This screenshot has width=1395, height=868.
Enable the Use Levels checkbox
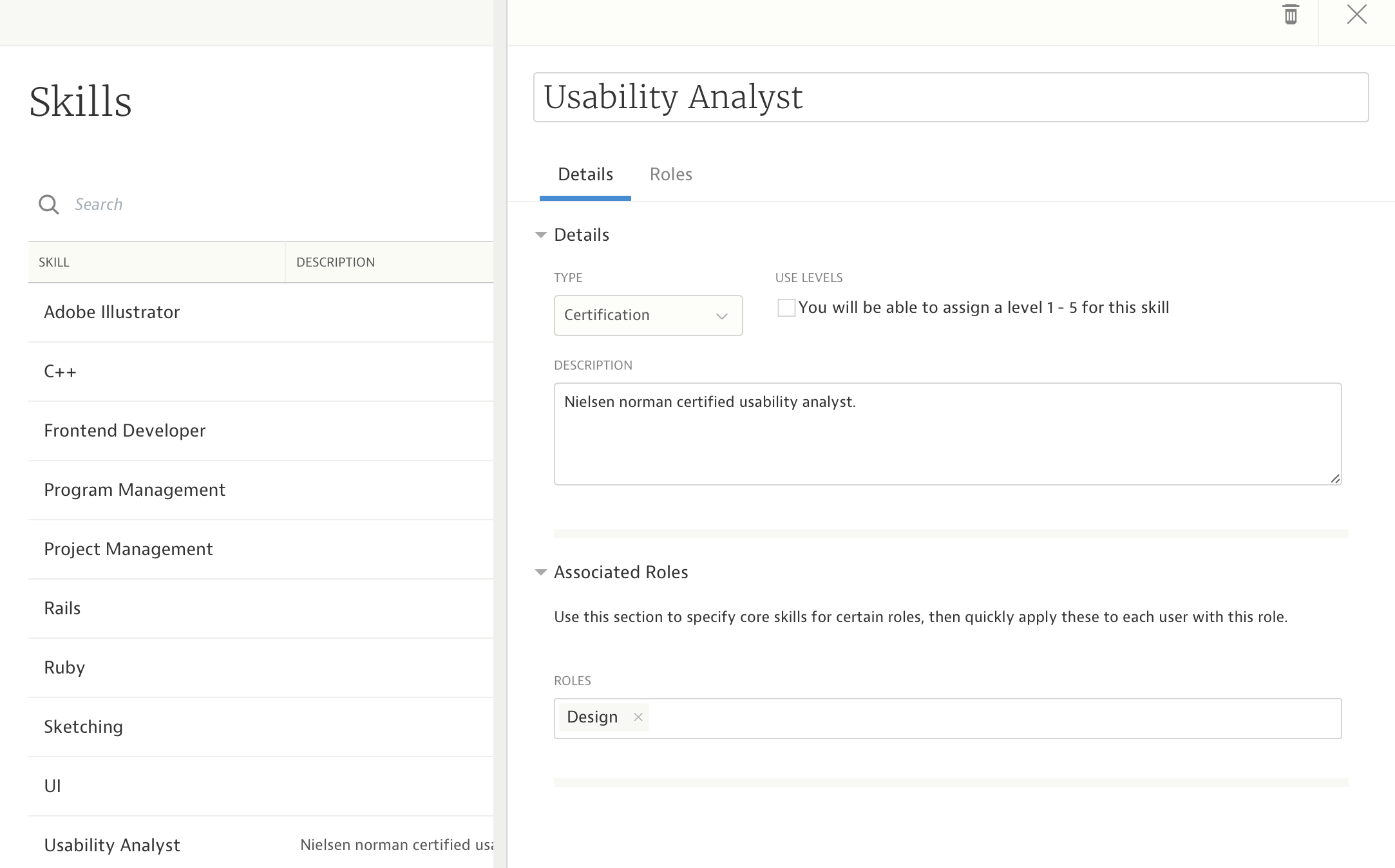786,308
